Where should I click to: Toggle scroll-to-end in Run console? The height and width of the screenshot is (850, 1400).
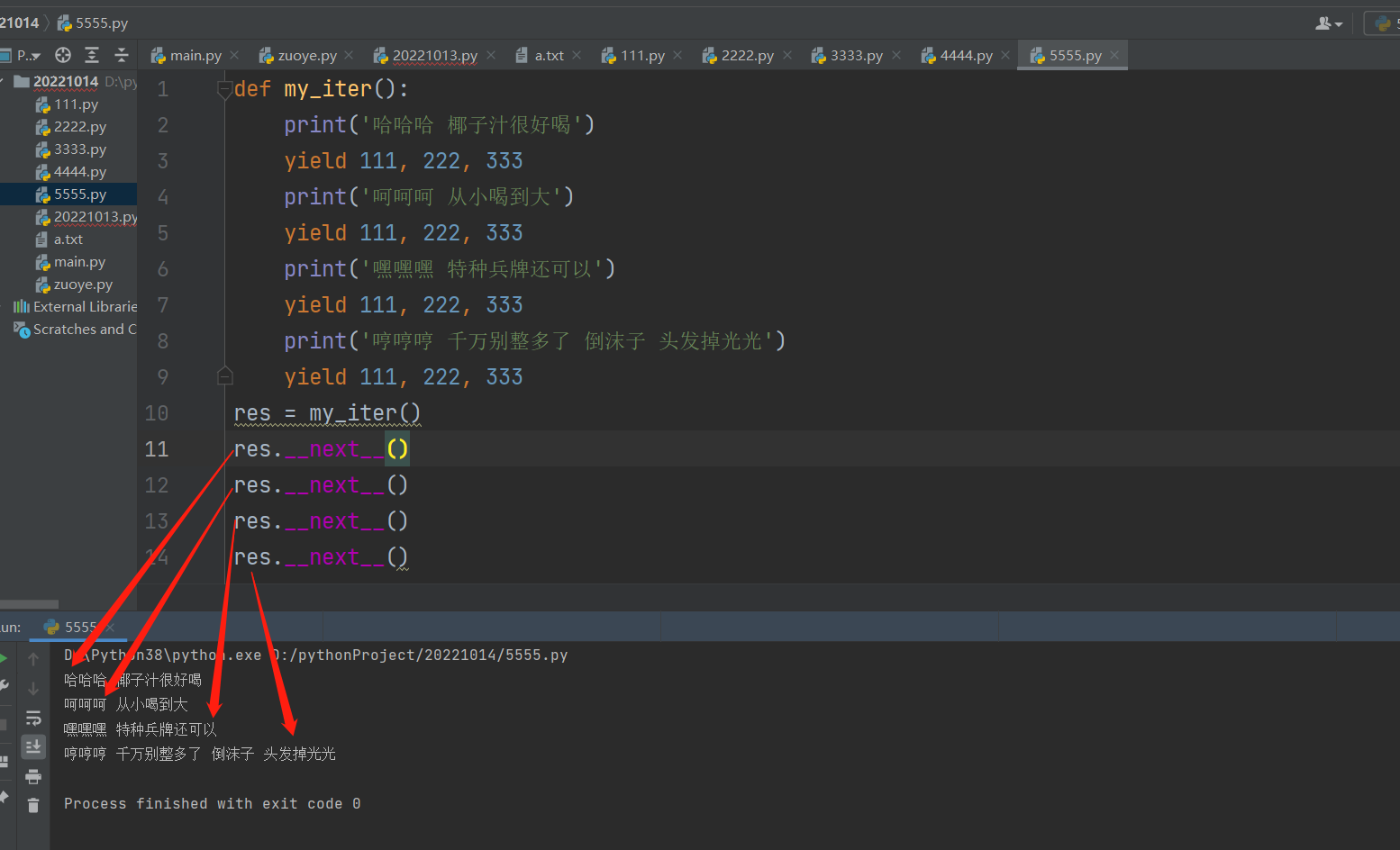coord(33,746)
